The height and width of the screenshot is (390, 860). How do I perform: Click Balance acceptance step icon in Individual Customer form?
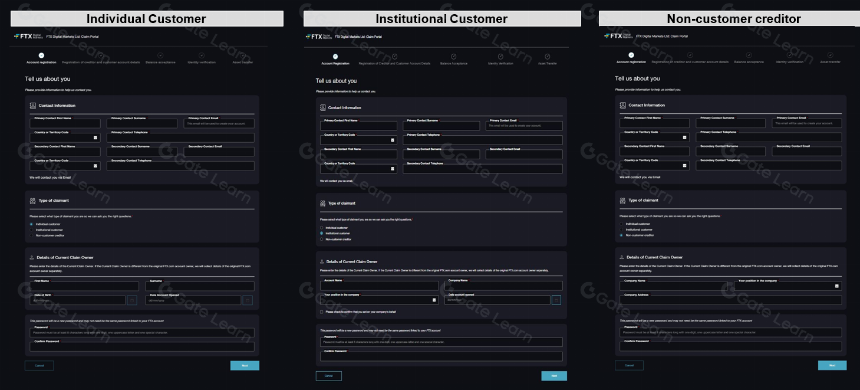tap(160, 55)
